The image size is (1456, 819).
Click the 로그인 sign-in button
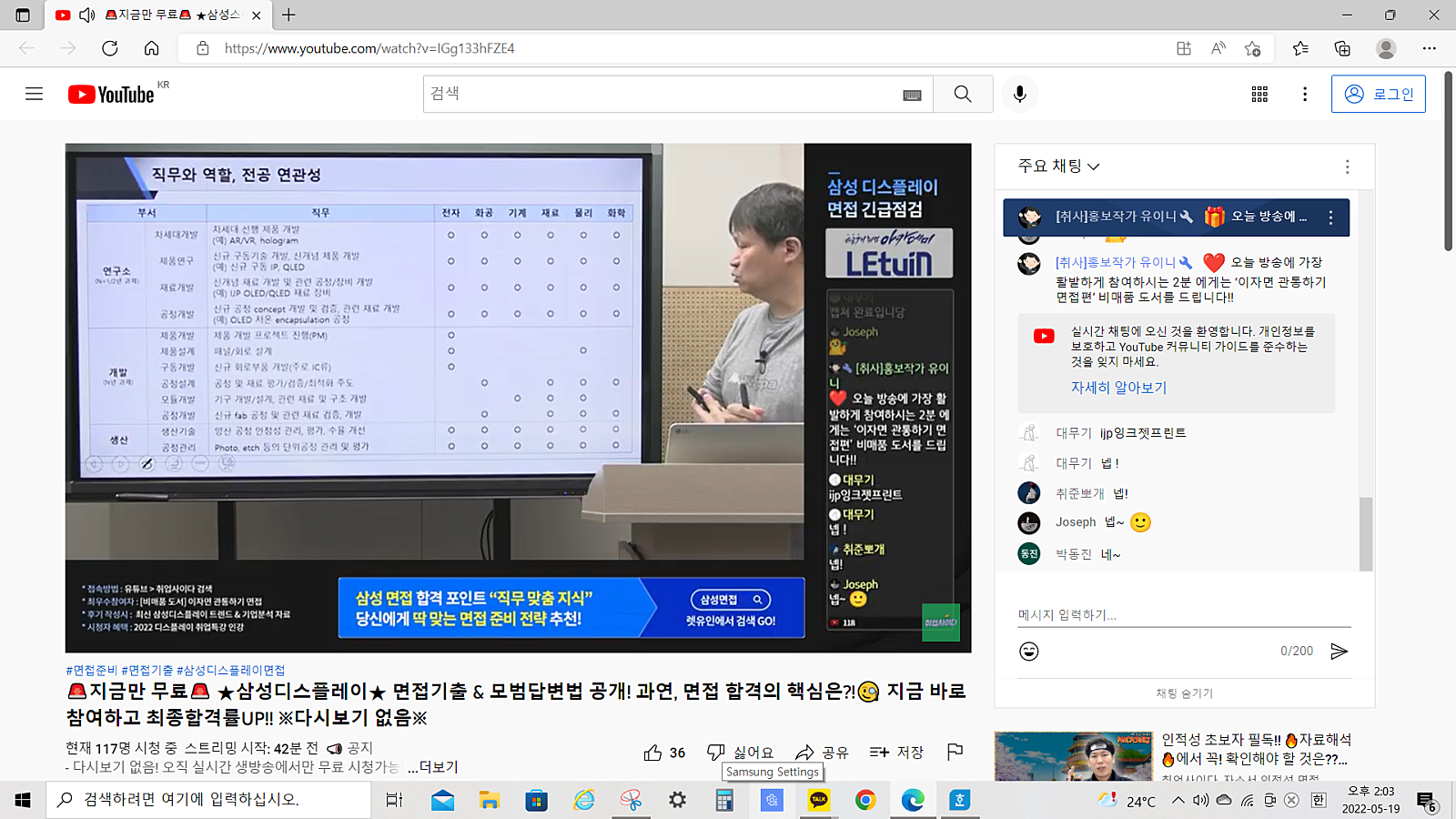(x=1378, y=94)
